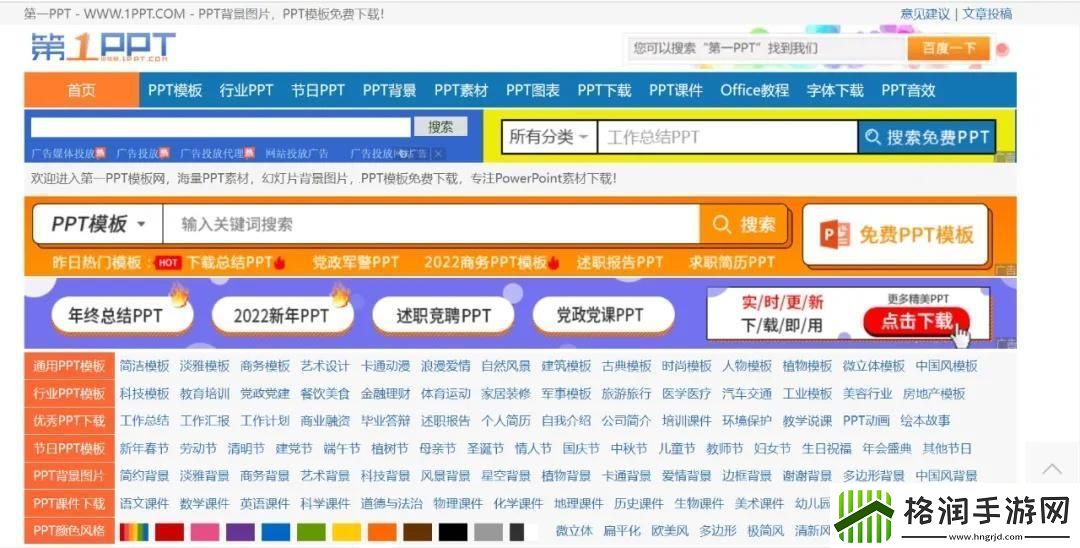Open the 毕业答辩 link
1080x548 pixels.
click(385, 421)
